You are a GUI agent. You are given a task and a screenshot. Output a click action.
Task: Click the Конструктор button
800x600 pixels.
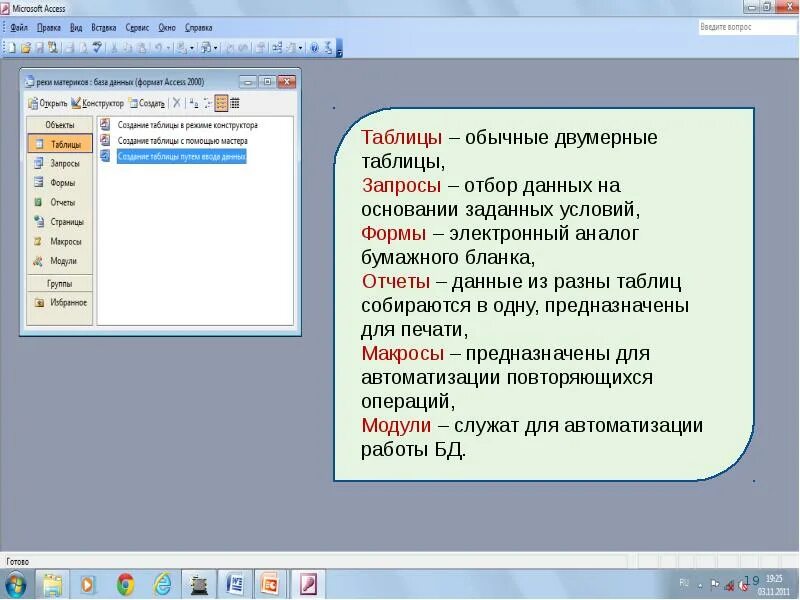pyautogui.click(x=97, y=103)
